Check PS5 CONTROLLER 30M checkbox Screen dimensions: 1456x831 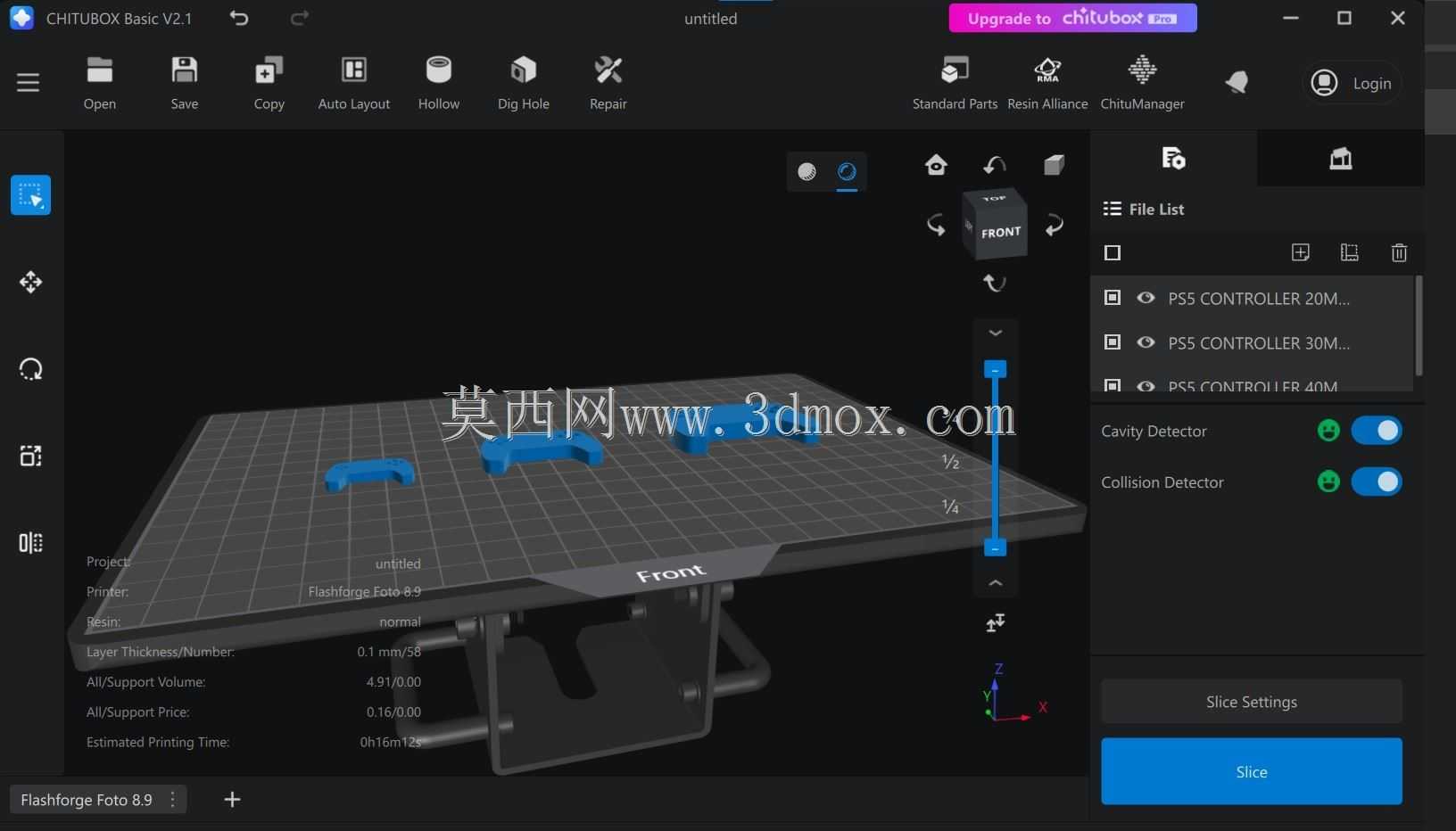pyautogui.click(x=1113, y=342)
